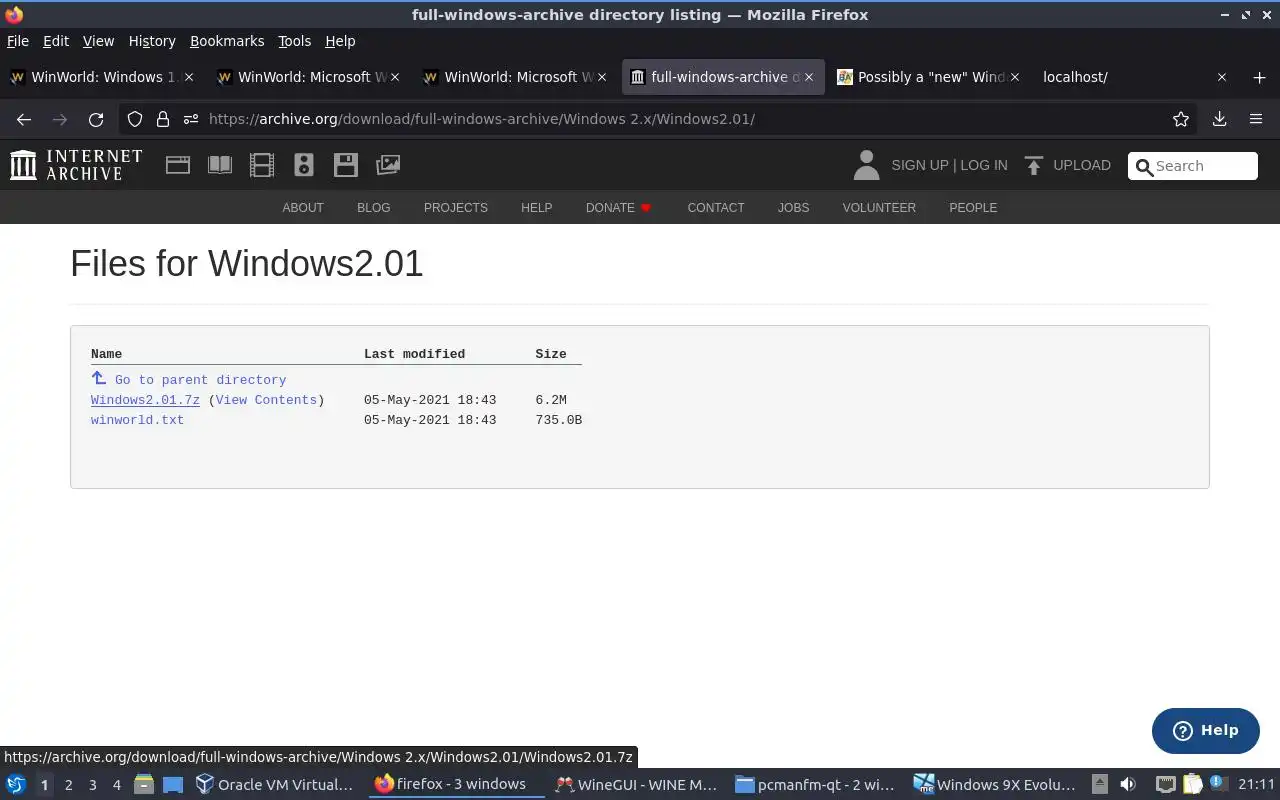This screenshot has height=800, width=1280.
Task: Close the localhost tab
Action: (x=1221, y=77)
